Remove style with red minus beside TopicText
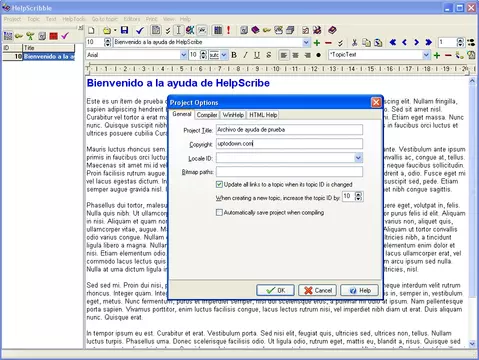 (x=448, y=55)
